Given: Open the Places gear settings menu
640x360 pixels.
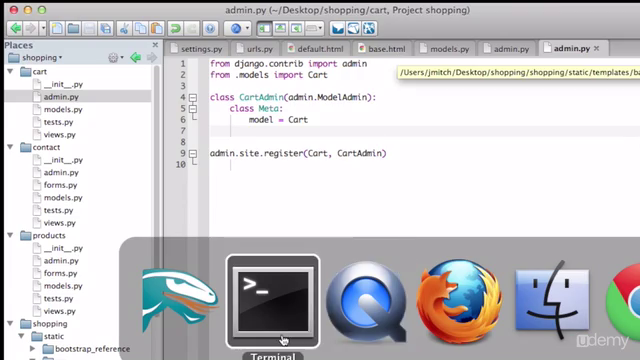Looking at the screenshot, I should pyautogui.click(x=116, y=58).
